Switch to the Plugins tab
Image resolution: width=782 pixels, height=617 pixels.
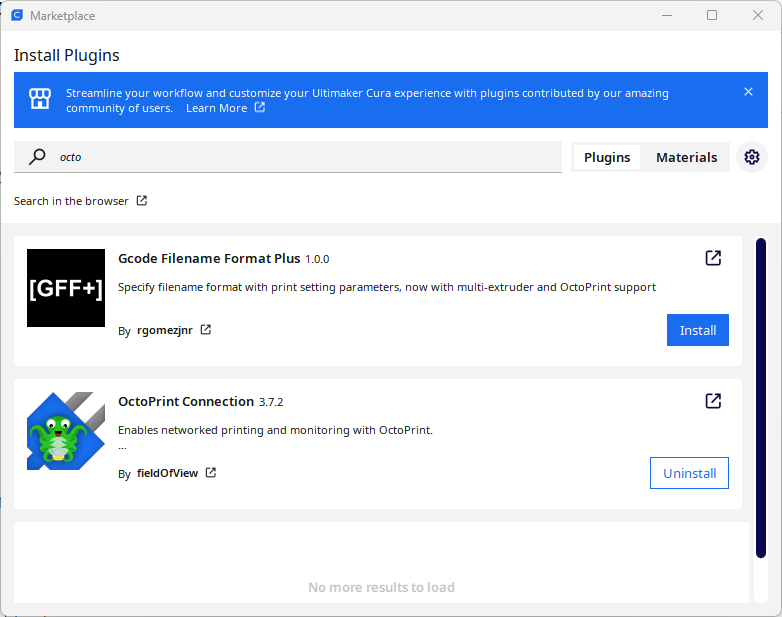coord(607,157)
